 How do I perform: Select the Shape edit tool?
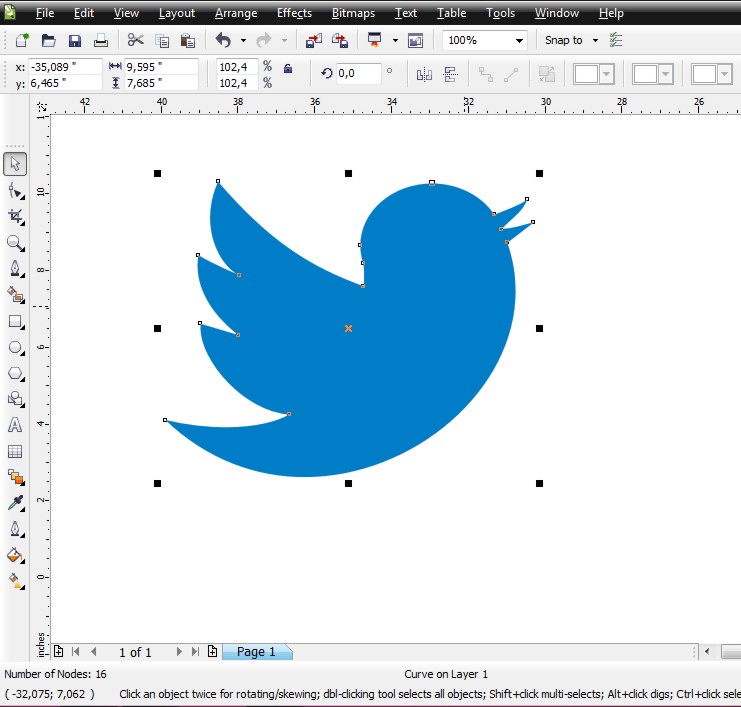16,191
